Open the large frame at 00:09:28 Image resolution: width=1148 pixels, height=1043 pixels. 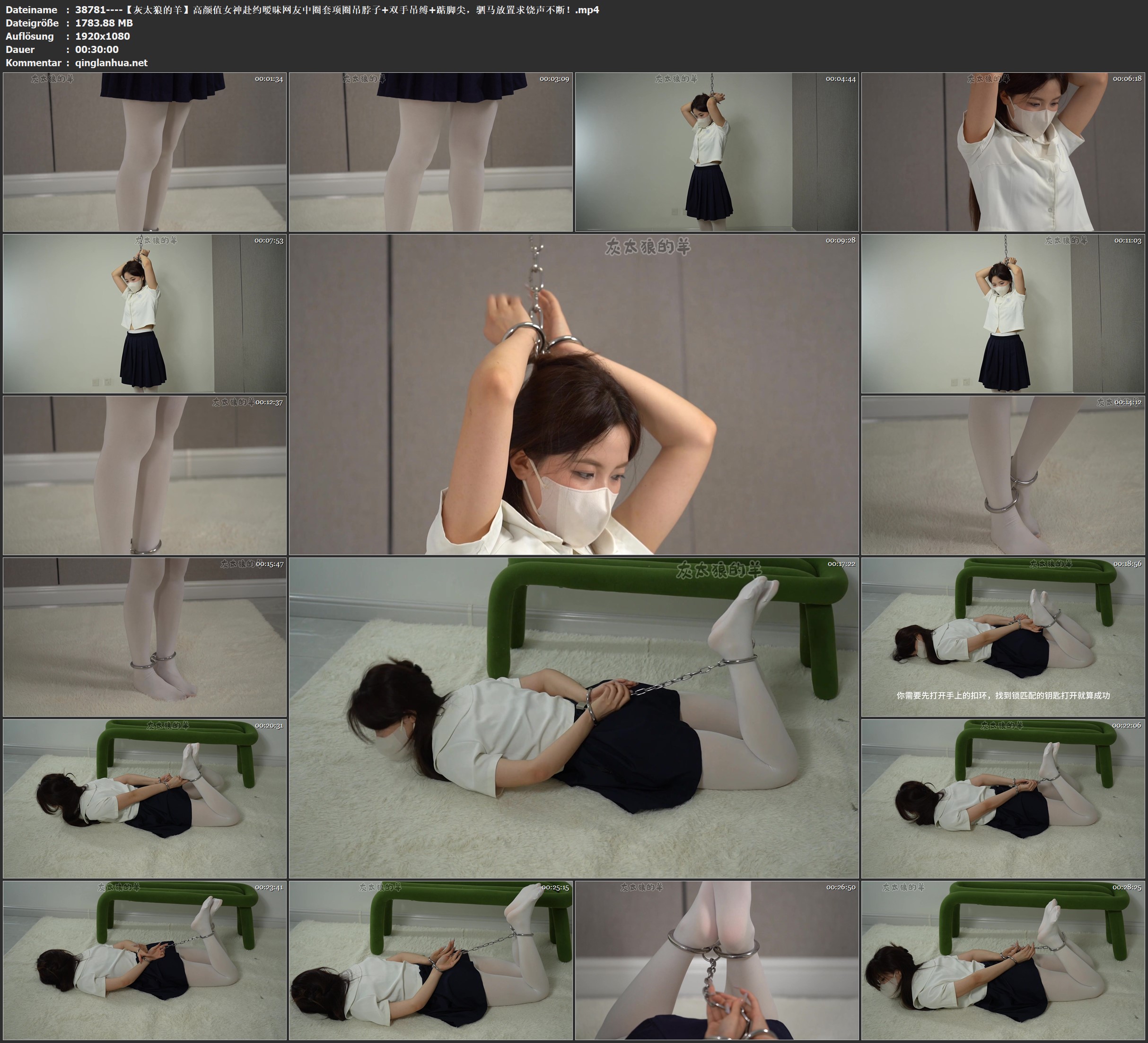point(573,394)
